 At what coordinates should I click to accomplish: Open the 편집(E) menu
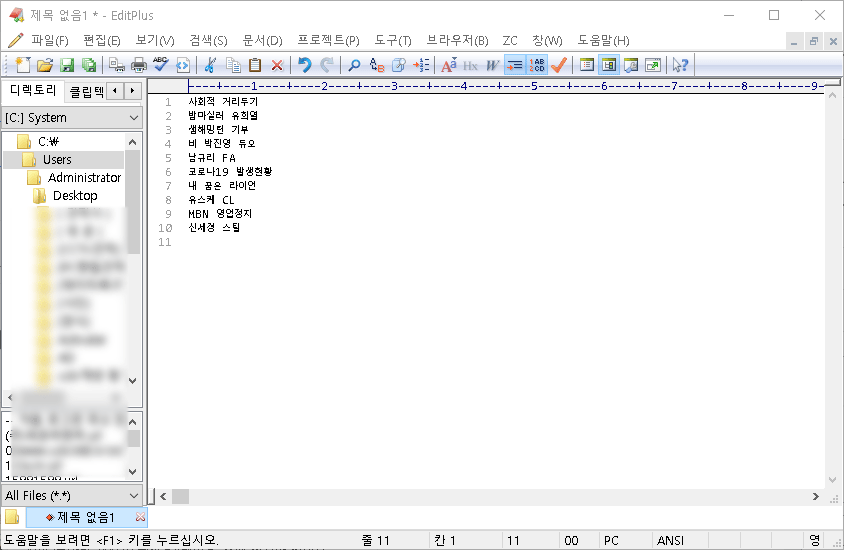click(102, 40)
